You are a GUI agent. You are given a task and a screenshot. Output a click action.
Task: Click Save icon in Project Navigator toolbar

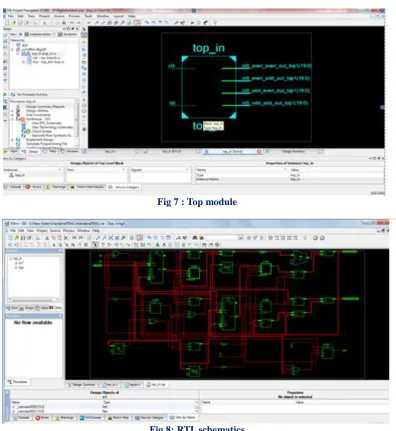(20, 23)
